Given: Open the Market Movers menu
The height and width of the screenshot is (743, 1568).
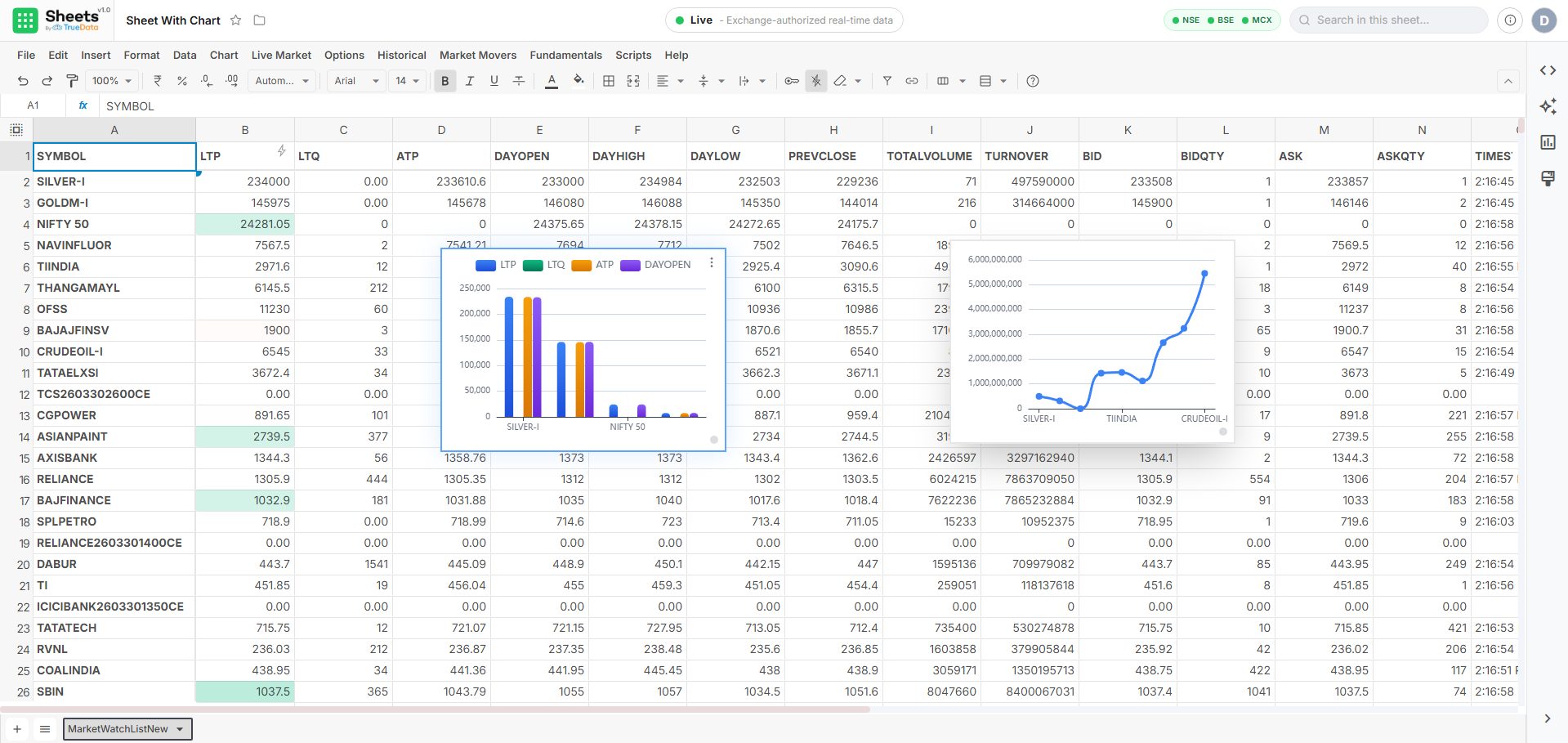Looking at the screenshot, I should coord(478,55).
